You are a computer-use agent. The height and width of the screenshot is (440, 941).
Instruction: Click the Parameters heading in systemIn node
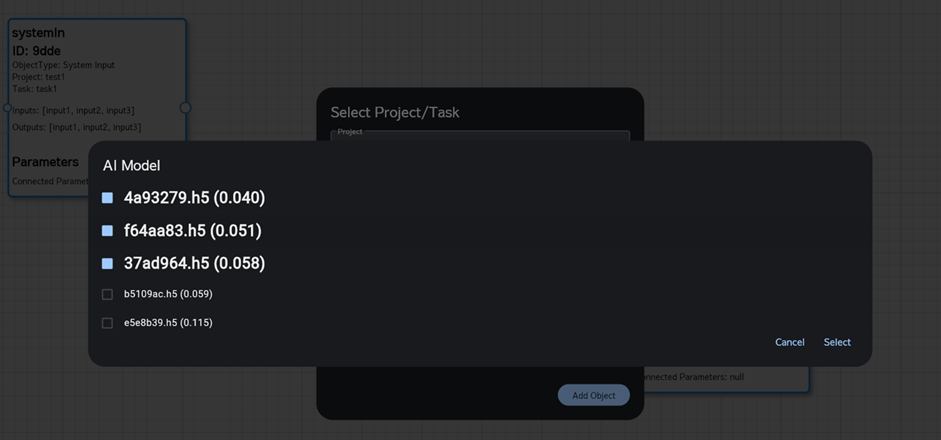click(45, 162)
